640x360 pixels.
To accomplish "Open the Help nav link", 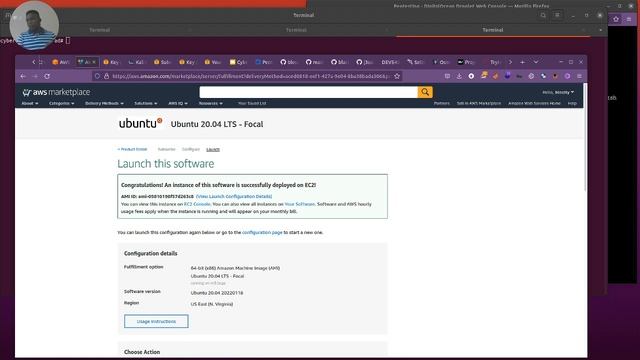I will click(572, 103).
